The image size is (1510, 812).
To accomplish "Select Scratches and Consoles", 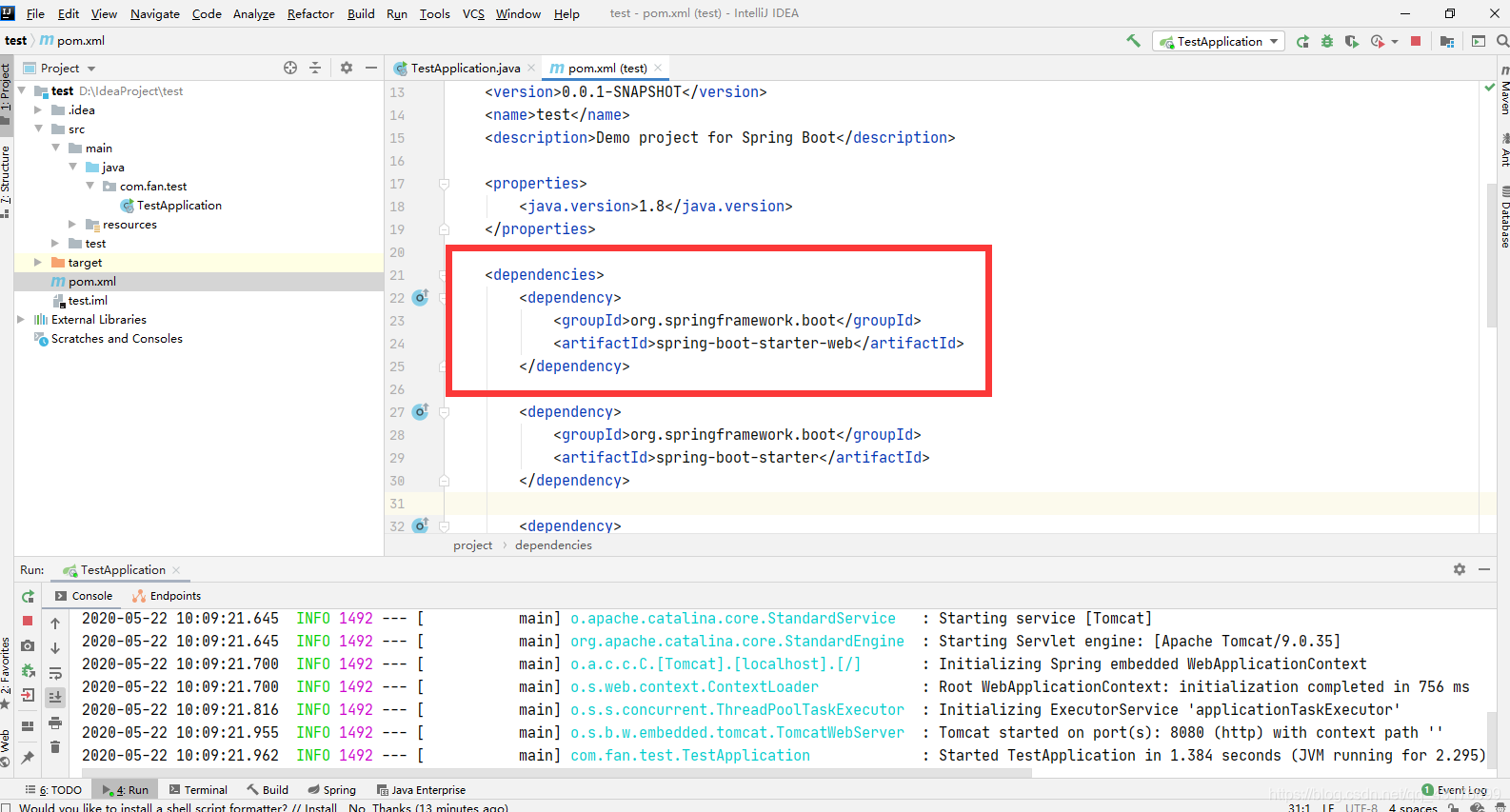I will click(x=116, y=339).
